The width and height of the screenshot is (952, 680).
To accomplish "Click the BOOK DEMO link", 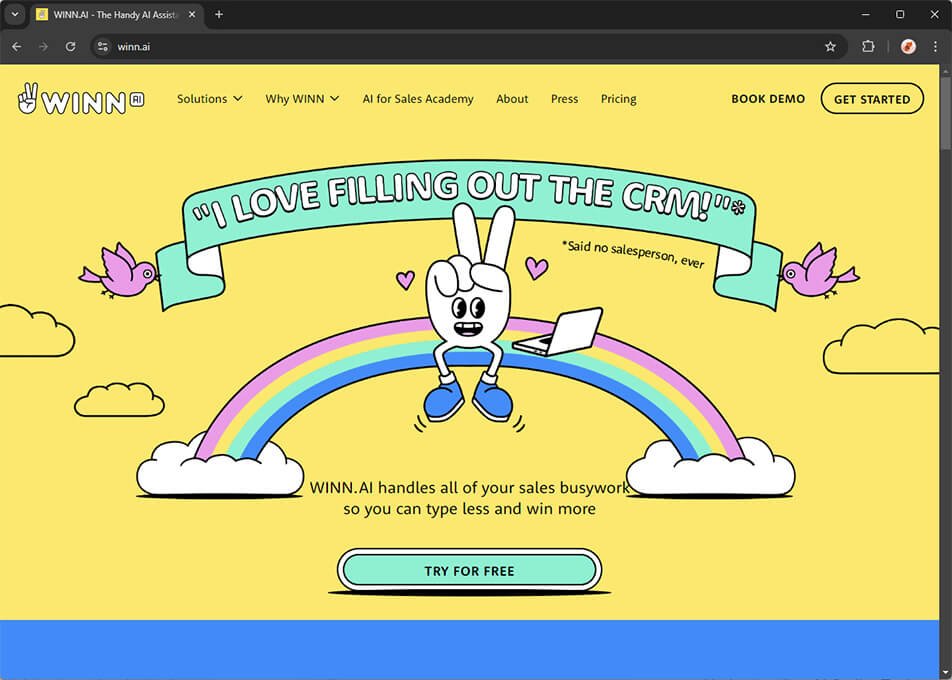I will [768, 99].
